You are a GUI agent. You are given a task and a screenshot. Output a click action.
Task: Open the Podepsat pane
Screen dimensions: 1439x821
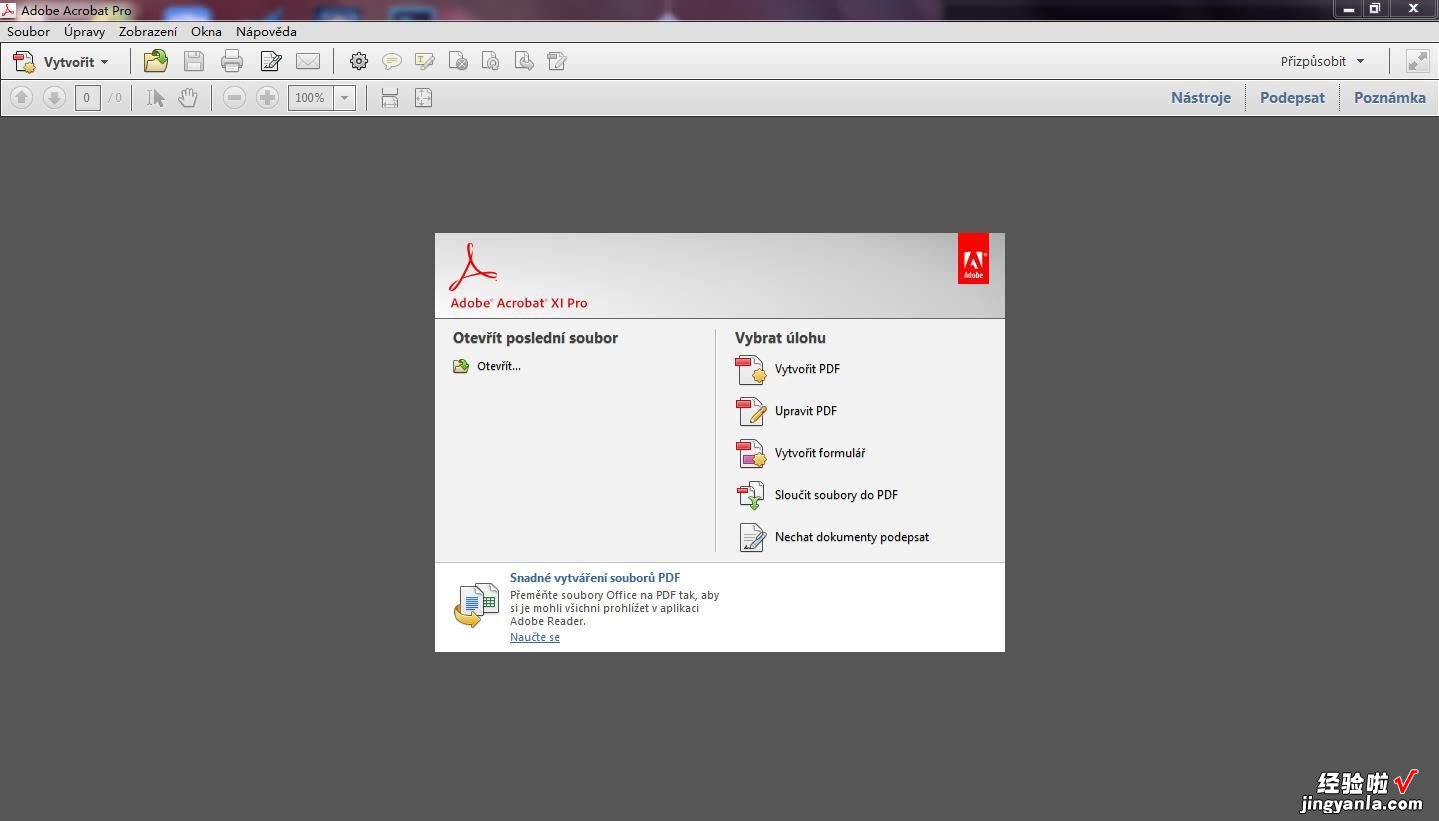[1292, 97]
